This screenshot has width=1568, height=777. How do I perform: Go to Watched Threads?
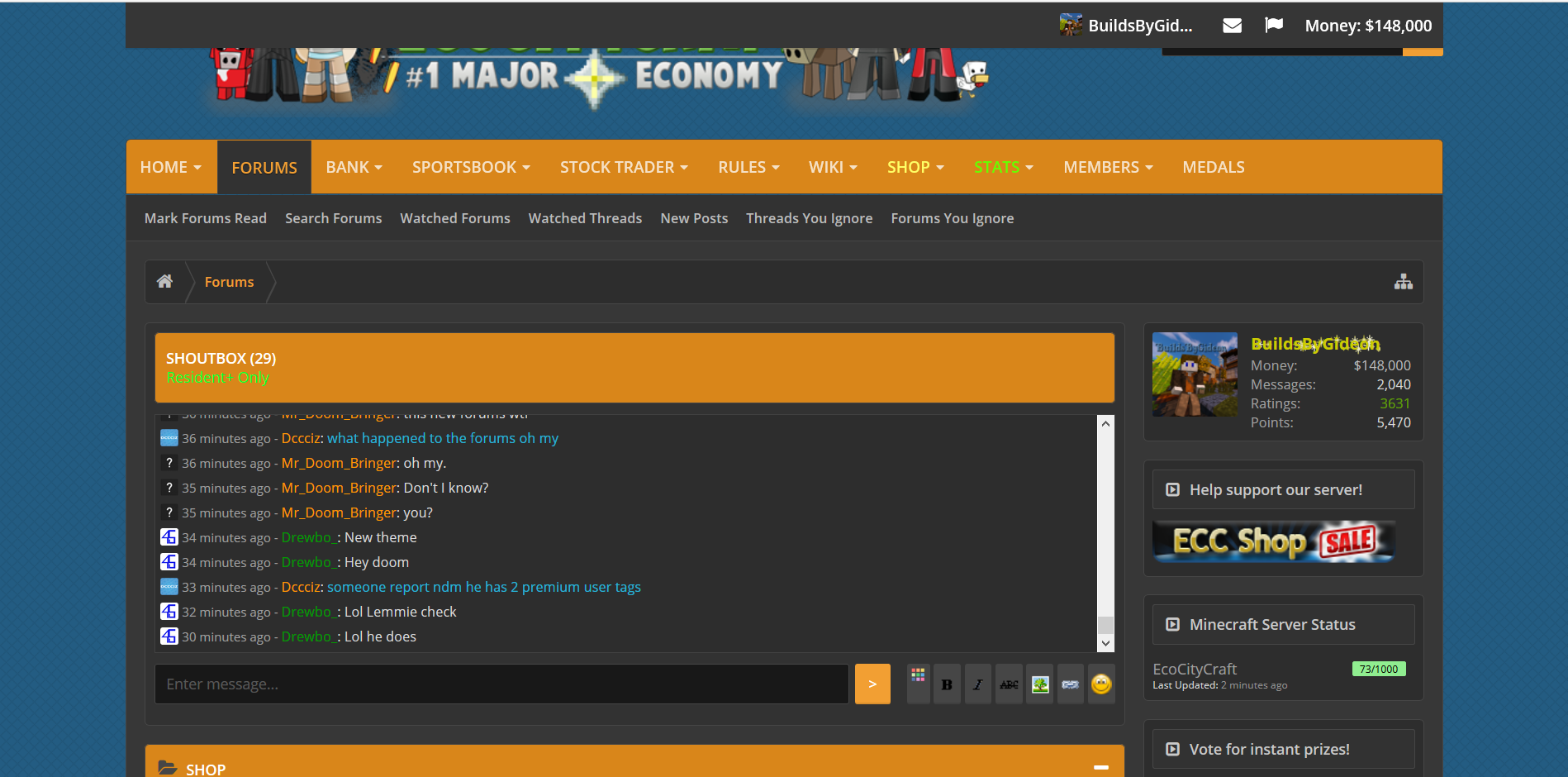coord(585,218)
